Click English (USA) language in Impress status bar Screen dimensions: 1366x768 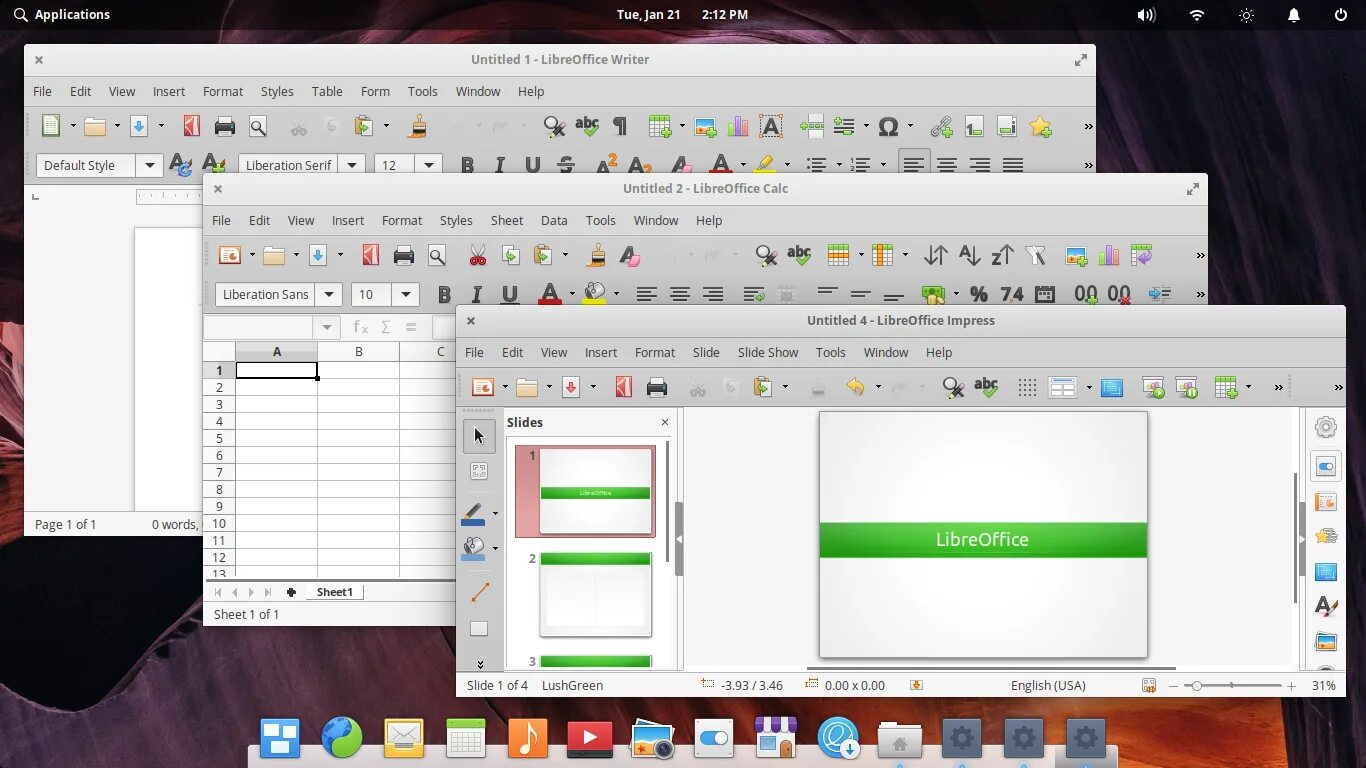[1048, 685]
